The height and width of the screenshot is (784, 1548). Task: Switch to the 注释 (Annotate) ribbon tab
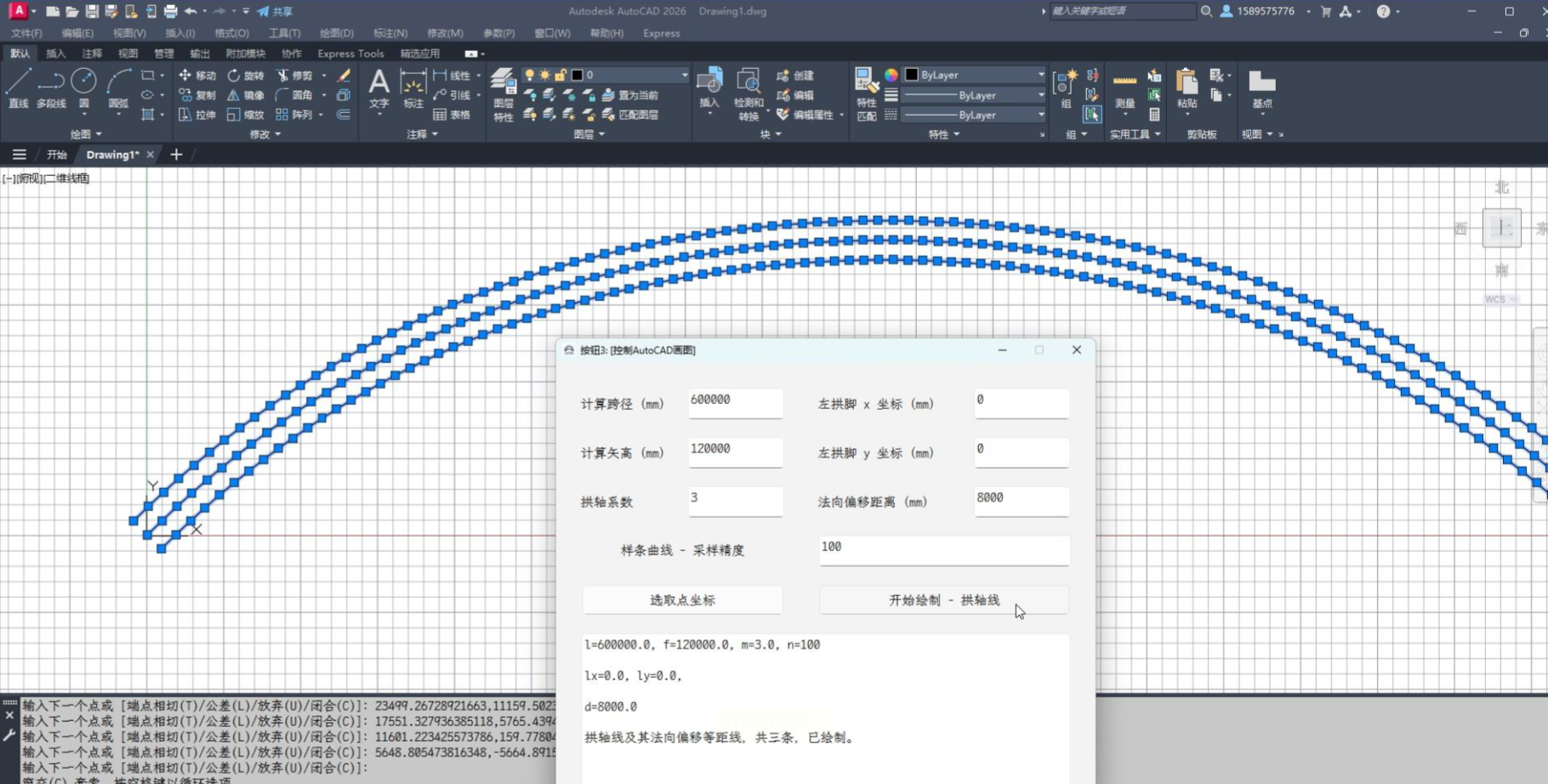tap(92, 54)
